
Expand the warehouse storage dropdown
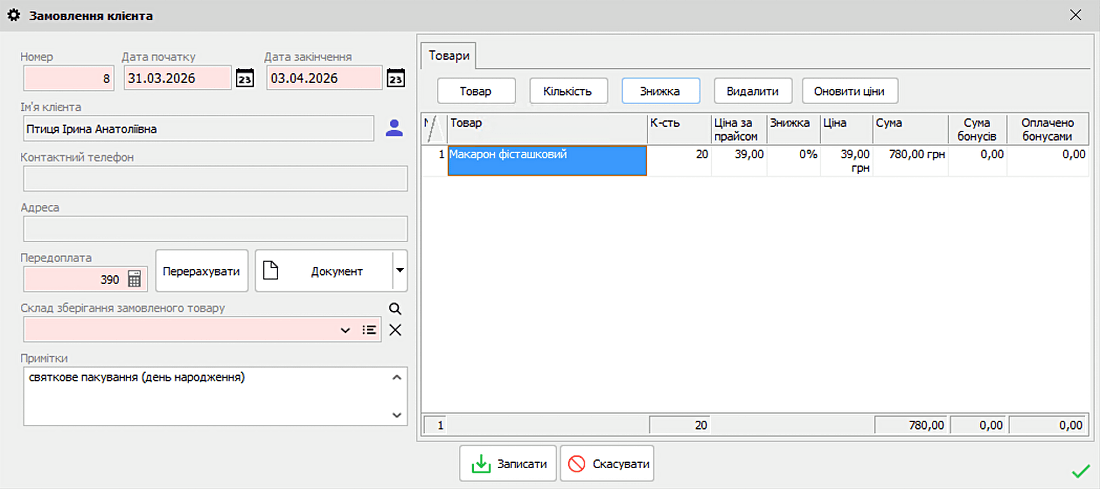click(x=346, y=330)
